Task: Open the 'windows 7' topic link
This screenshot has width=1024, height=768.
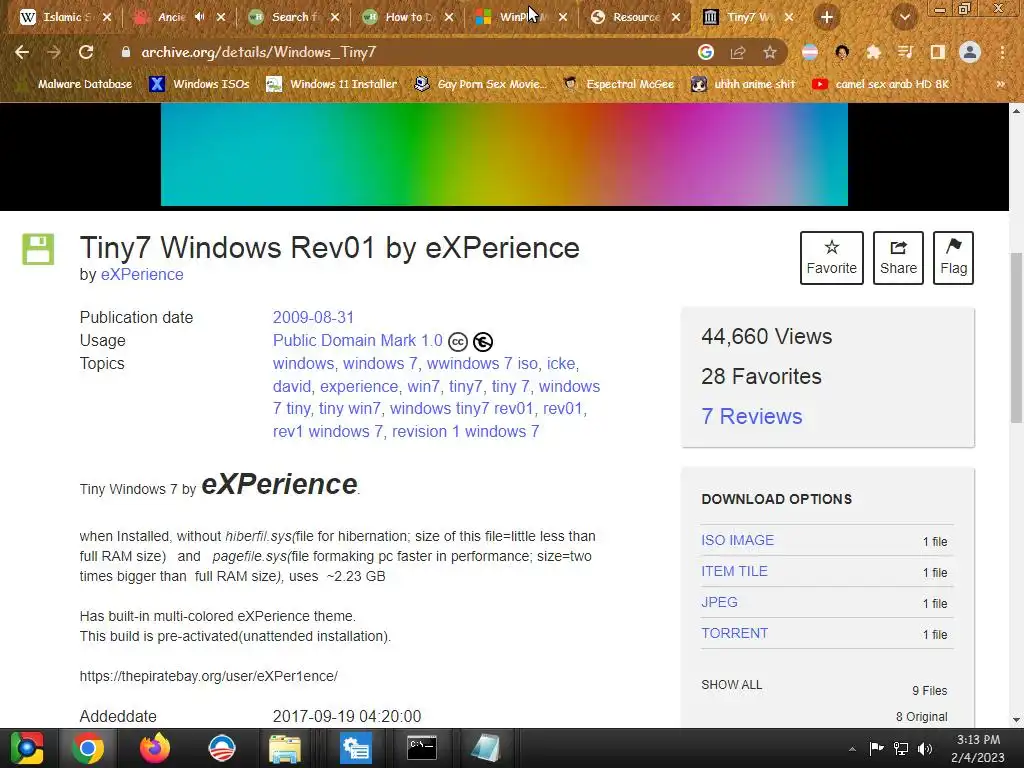Action: (380, 363)
